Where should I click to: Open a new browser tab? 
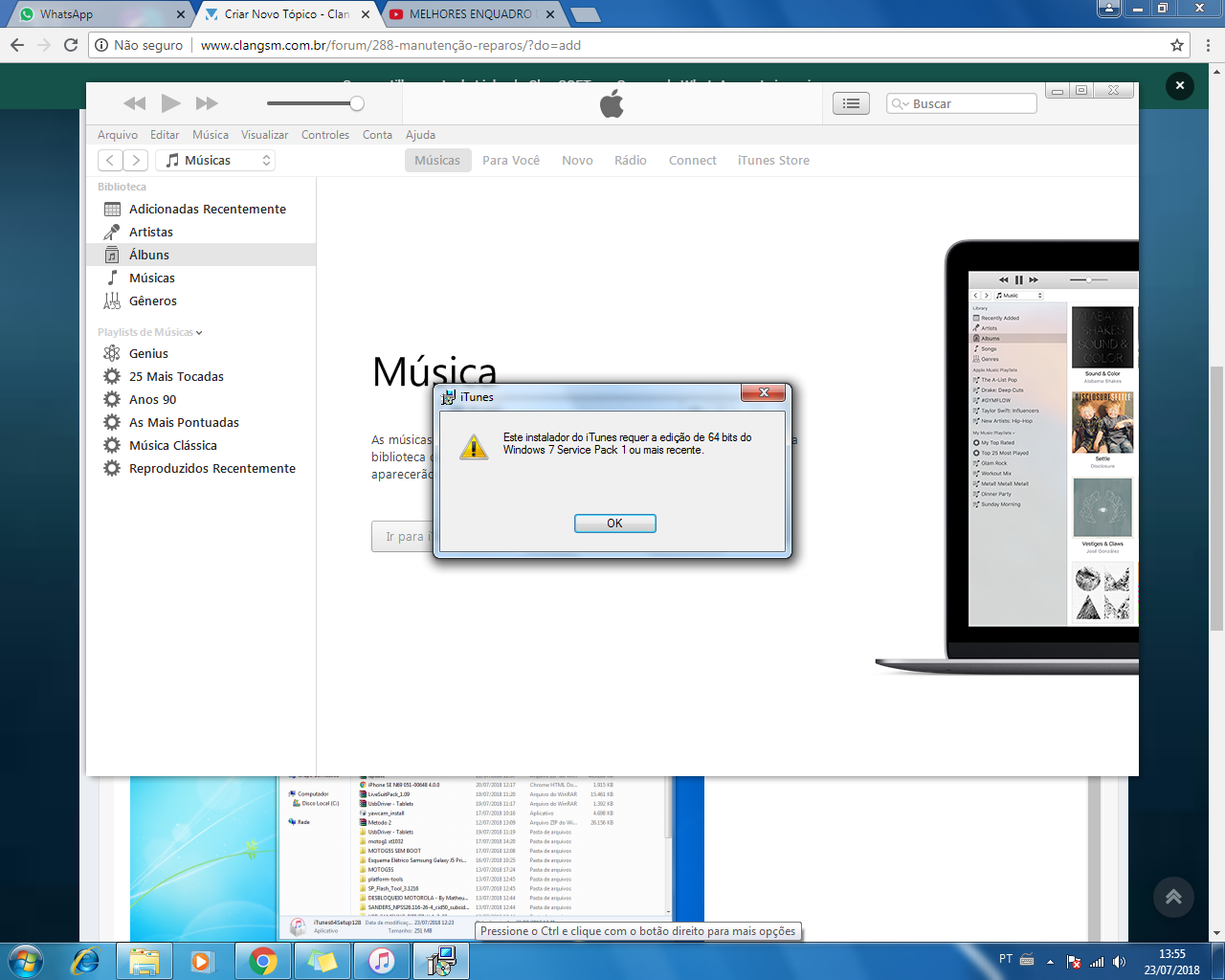(584, 14)
